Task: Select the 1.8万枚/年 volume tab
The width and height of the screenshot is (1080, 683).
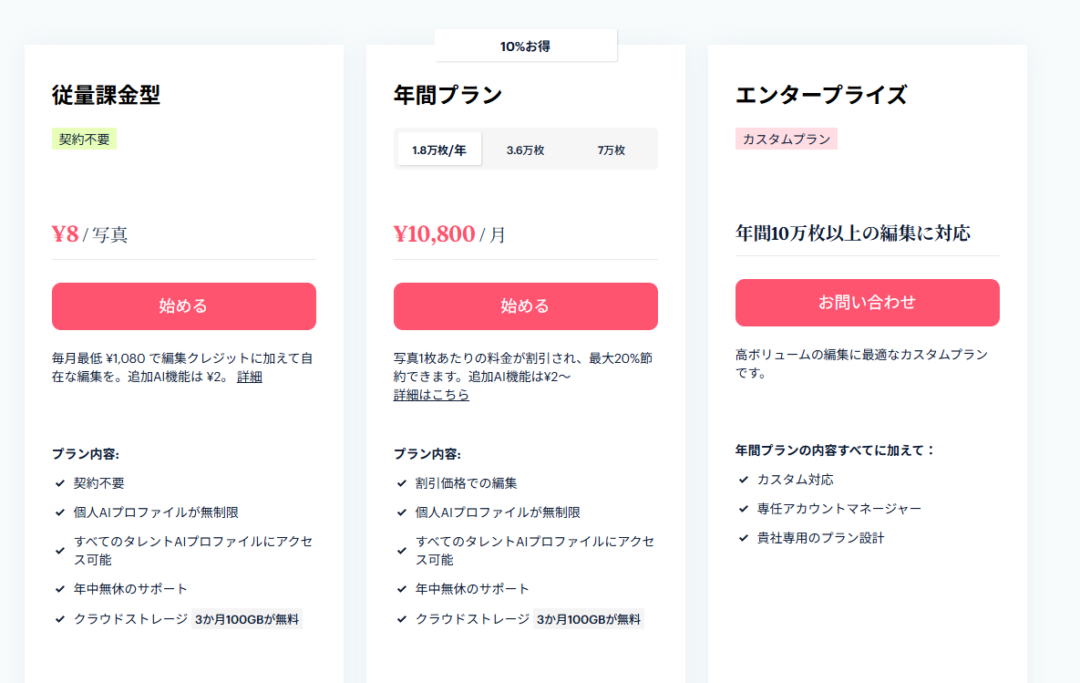Action: 439,150
